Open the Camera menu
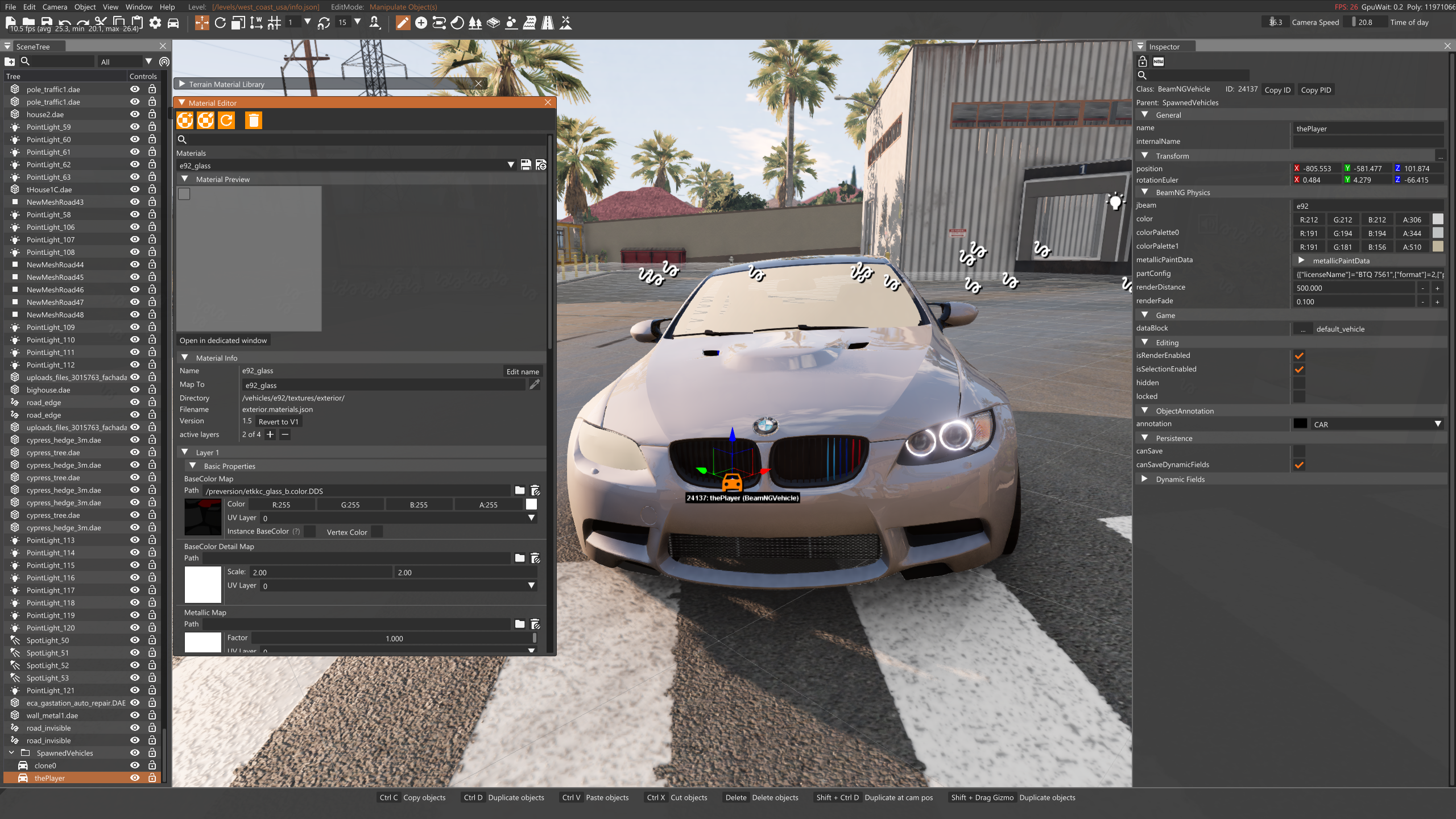Image resolution: width=1456 pixels, height=819 pixels. [55, 7]
